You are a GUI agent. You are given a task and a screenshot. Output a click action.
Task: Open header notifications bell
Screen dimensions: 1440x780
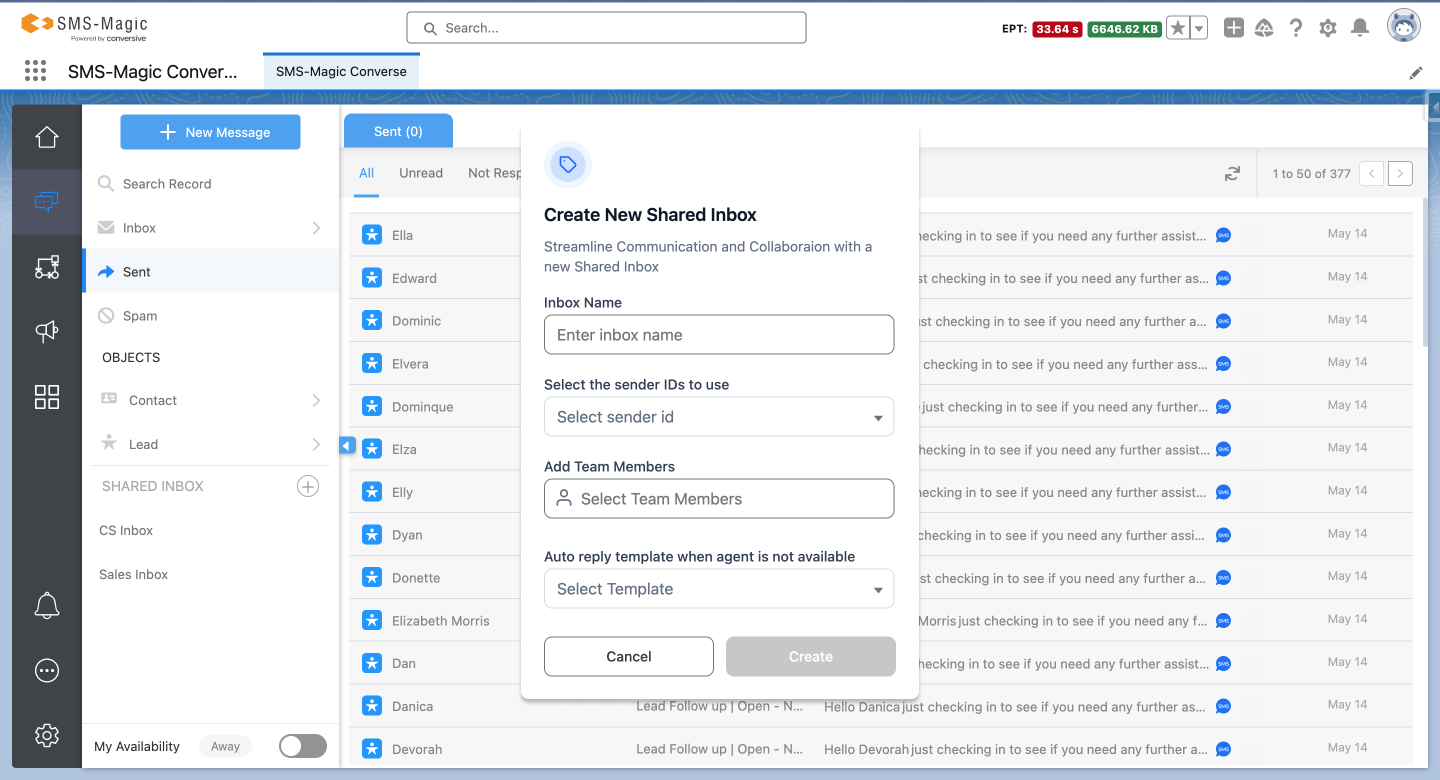1360,28
